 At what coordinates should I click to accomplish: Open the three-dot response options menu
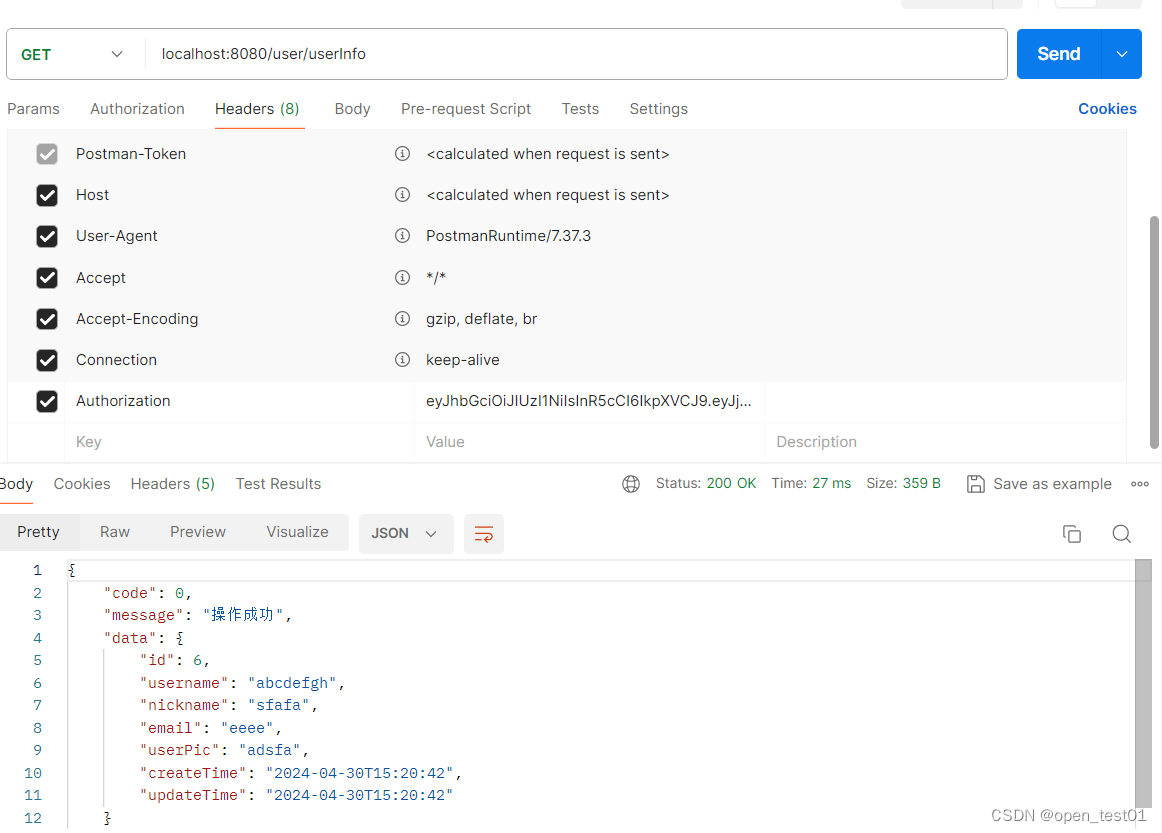pyautogui.click(x=1140, y=483)
